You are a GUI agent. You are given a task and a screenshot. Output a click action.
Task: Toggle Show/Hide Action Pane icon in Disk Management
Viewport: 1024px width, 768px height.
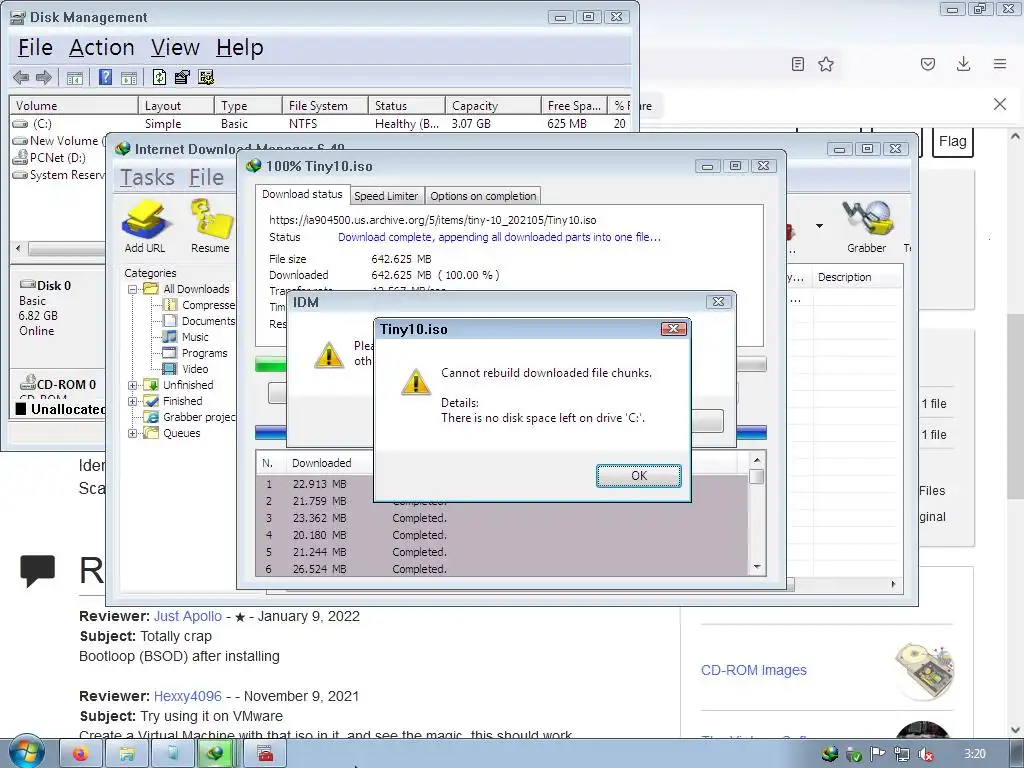[129, 78]
